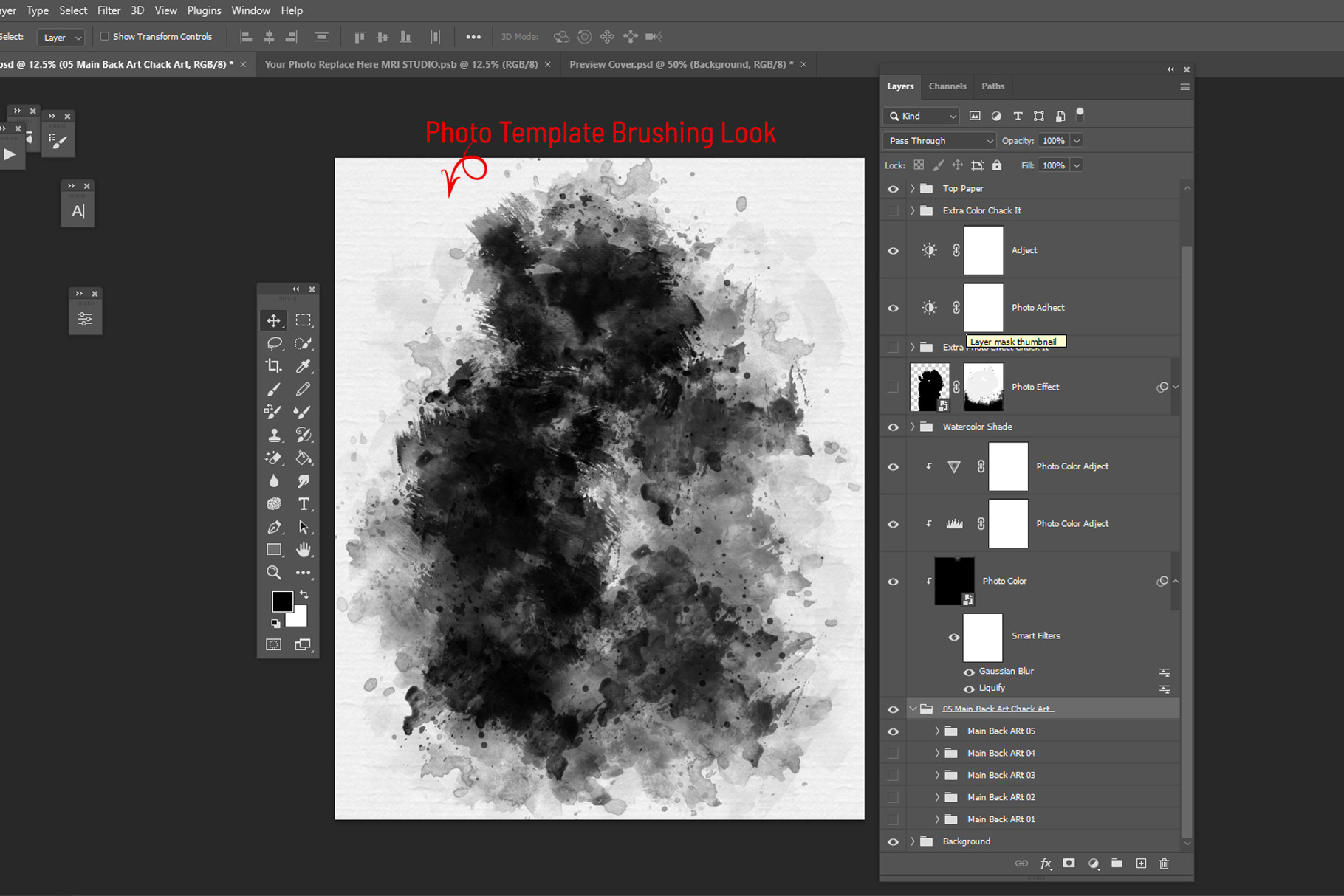This screenshot has height=896, width=1344.
Task: Select the Eyedropper tool
Action: click(x=304, y=366)
